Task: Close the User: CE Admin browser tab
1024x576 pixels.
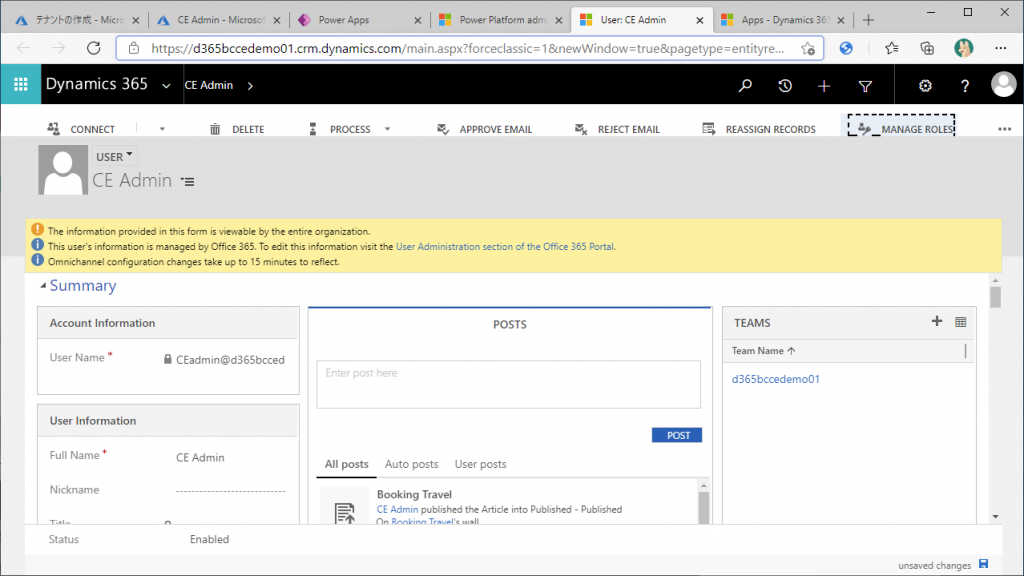Action: click(699, 20)
